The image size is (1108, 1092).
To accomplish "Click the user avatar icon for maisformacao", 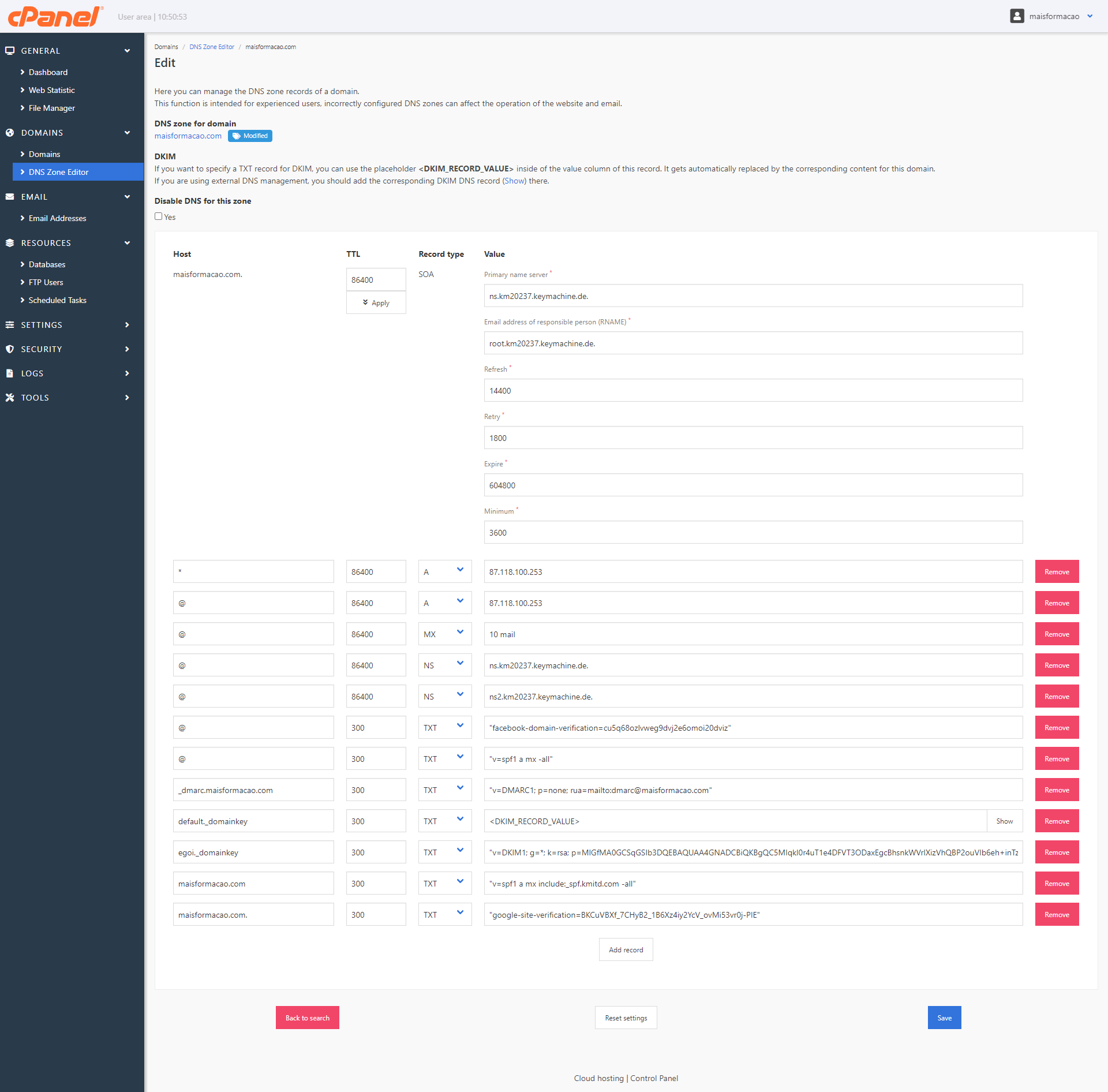I will click(x=1017, y=16).
